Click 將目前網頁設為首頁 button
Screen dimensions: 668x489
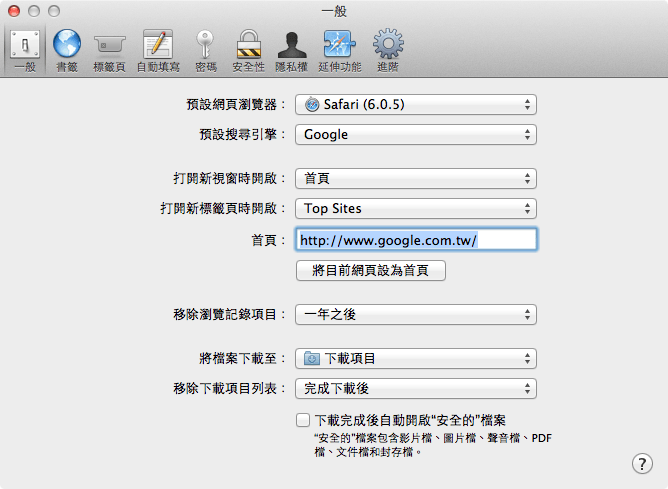[371, 270]
